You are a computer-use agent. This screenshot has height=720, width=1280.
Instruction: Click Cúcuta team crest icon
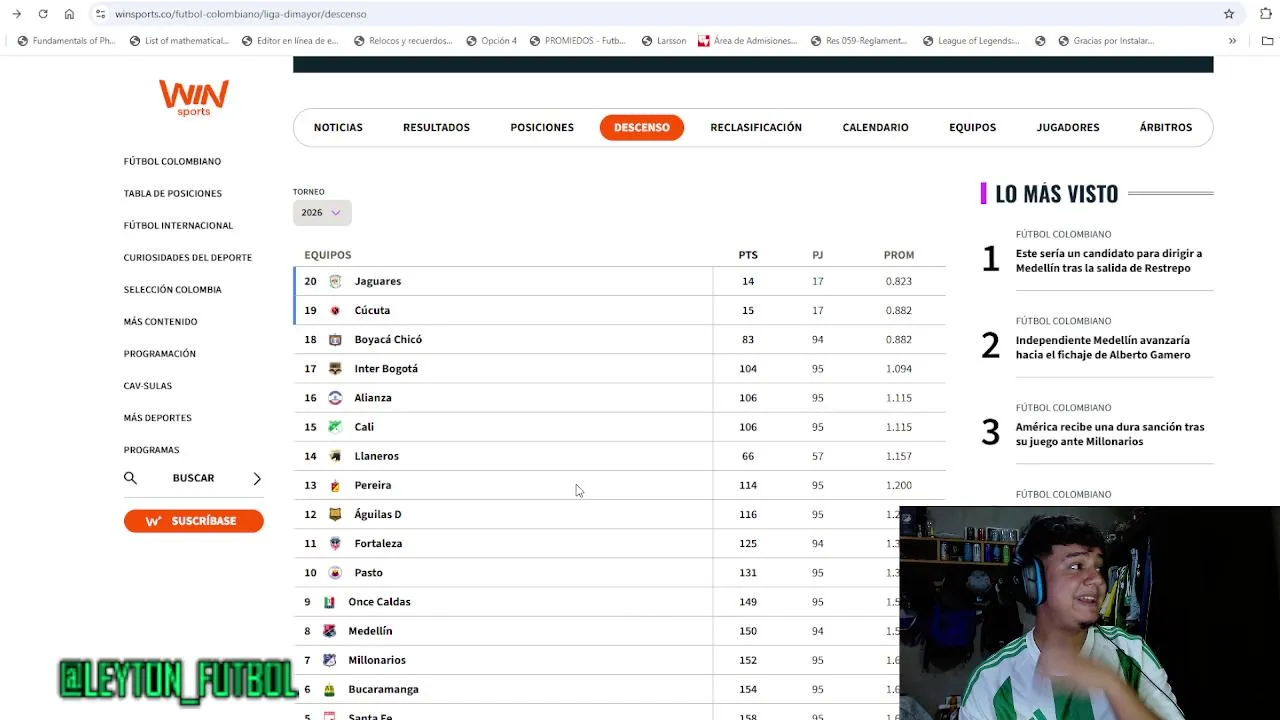[x=335, y=310]
